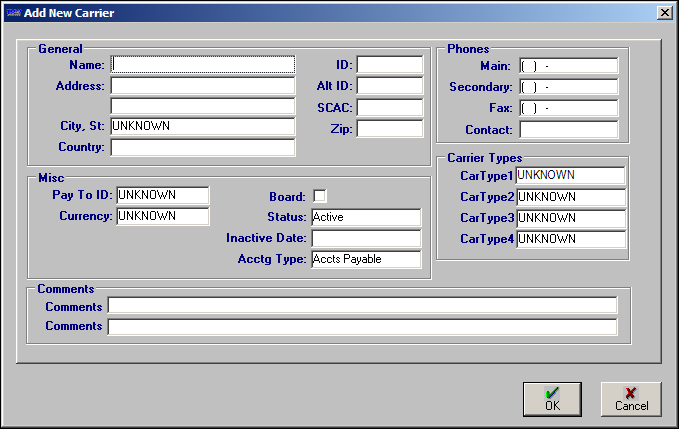Click the Pay To ID field
The height and width of the screenshot is (429, 679).
click(163, 195)
